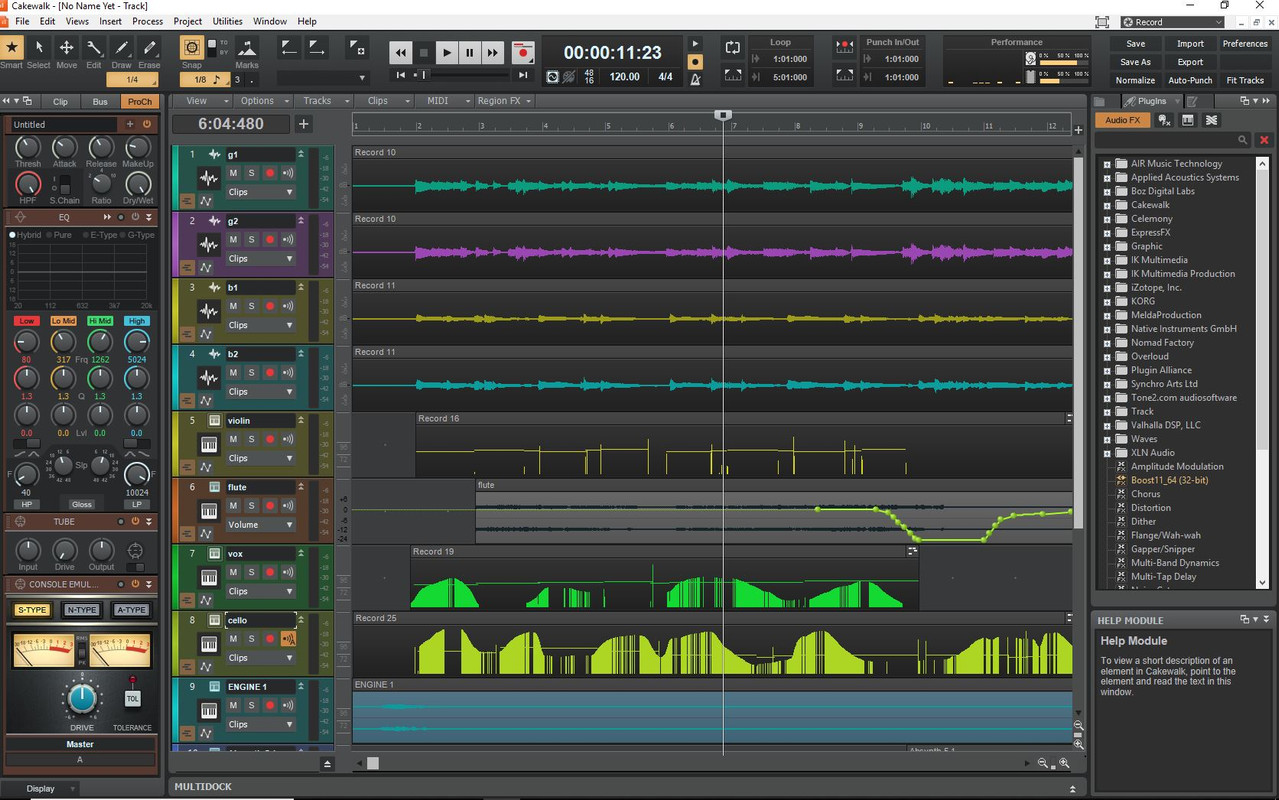1279x800 pixels.
Task: Mute the flute track
Action: click(233, 506)
